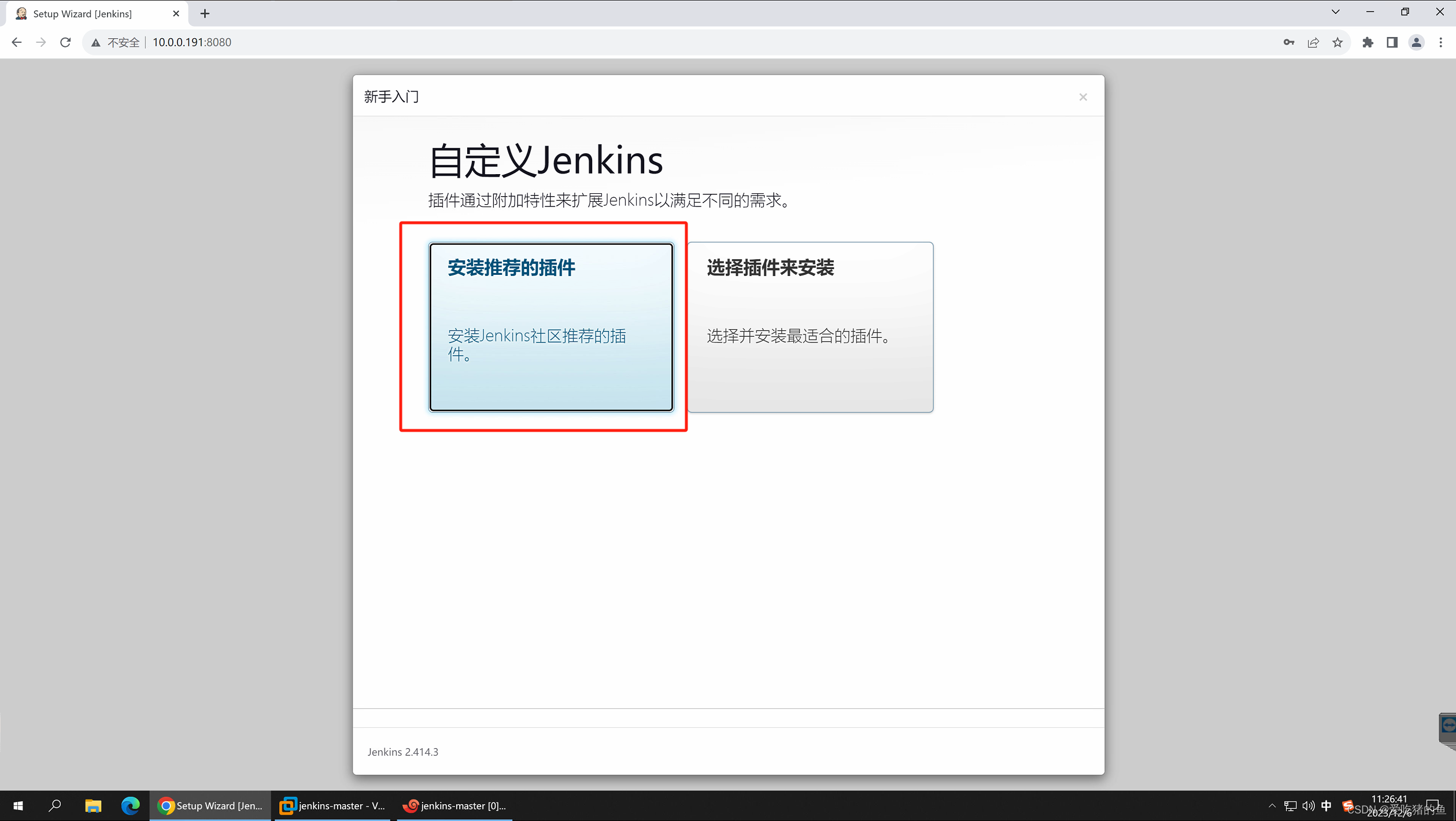1456x821 pixels.
Task: Click the browser forward arrow
Action: 40,42
